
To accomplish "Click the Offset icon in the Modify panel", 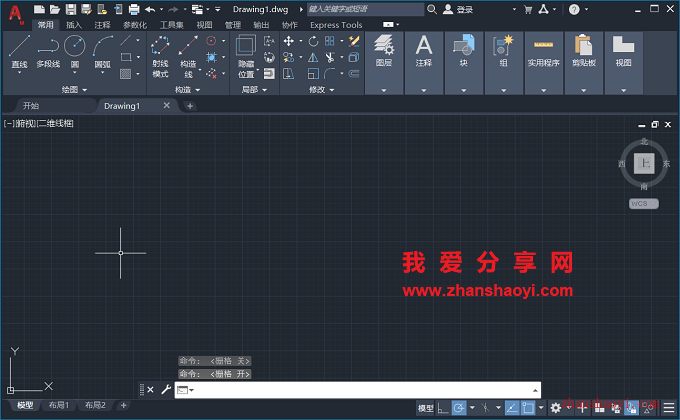I will pyautogui.click(x=354, y=73).
